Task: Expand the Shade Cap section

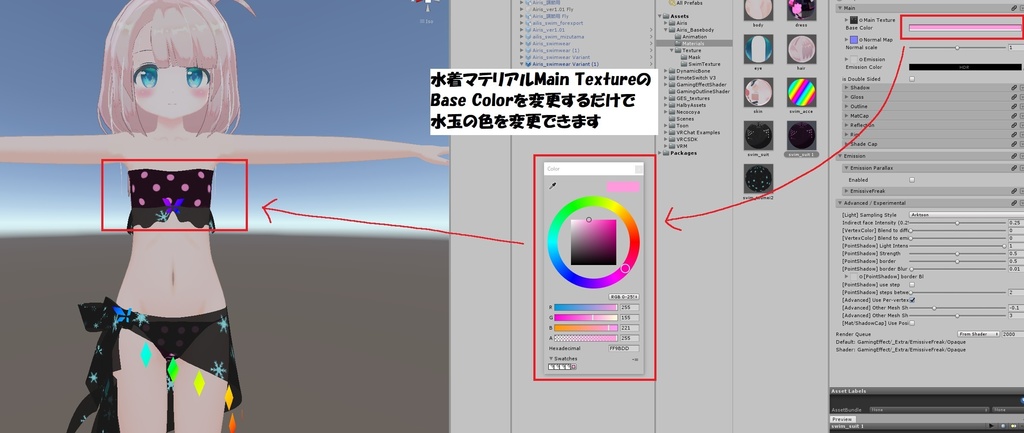Action: click(846, 144)
